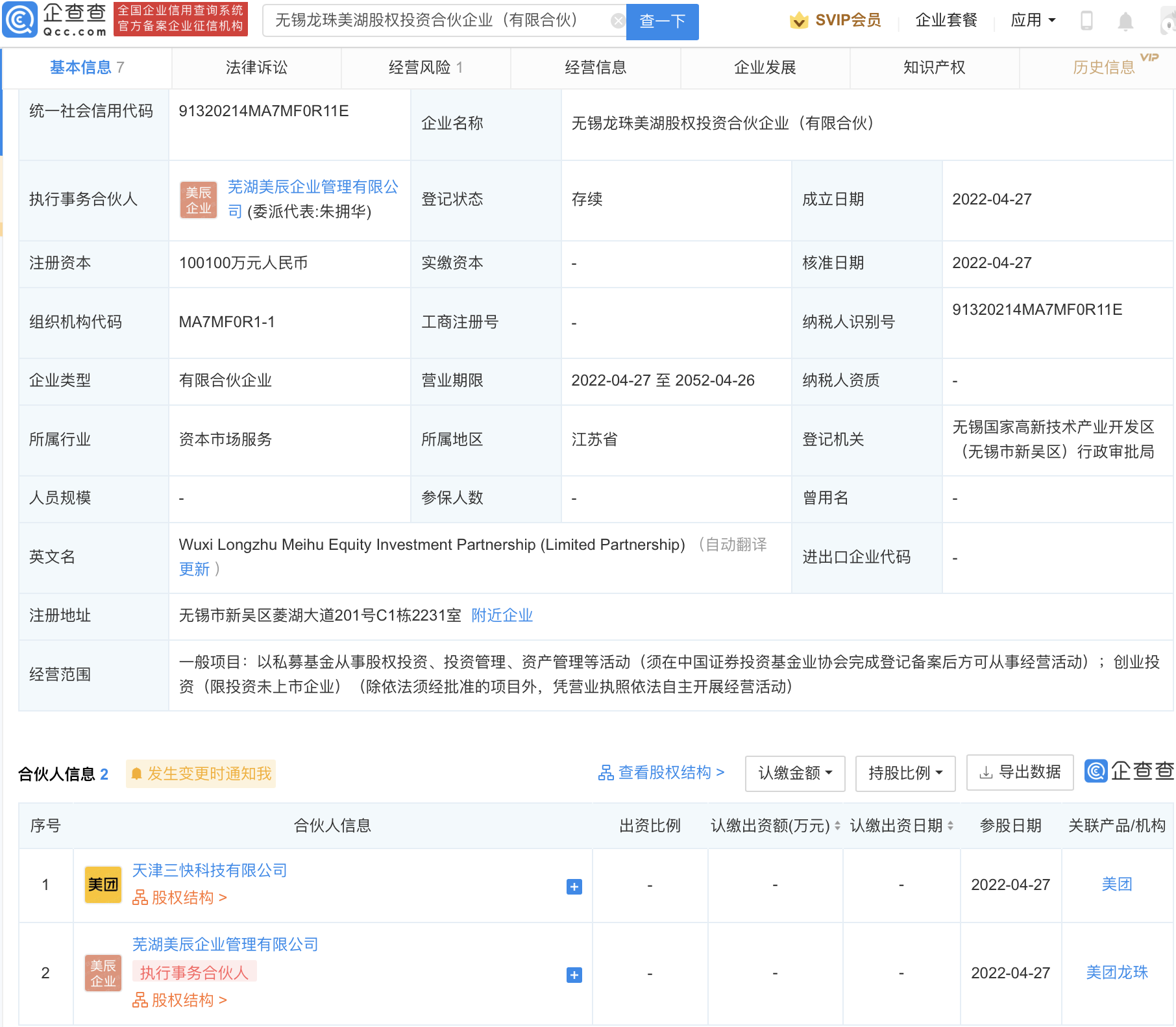Sort by 认缴出资额(万元) column arrows
This screenshot has width=1176, height=1027.
[x=837, y=826]
